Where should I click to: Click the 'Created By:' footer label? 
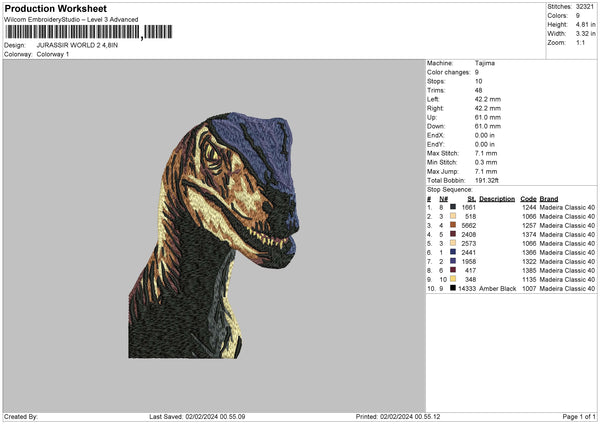(21, 416)
